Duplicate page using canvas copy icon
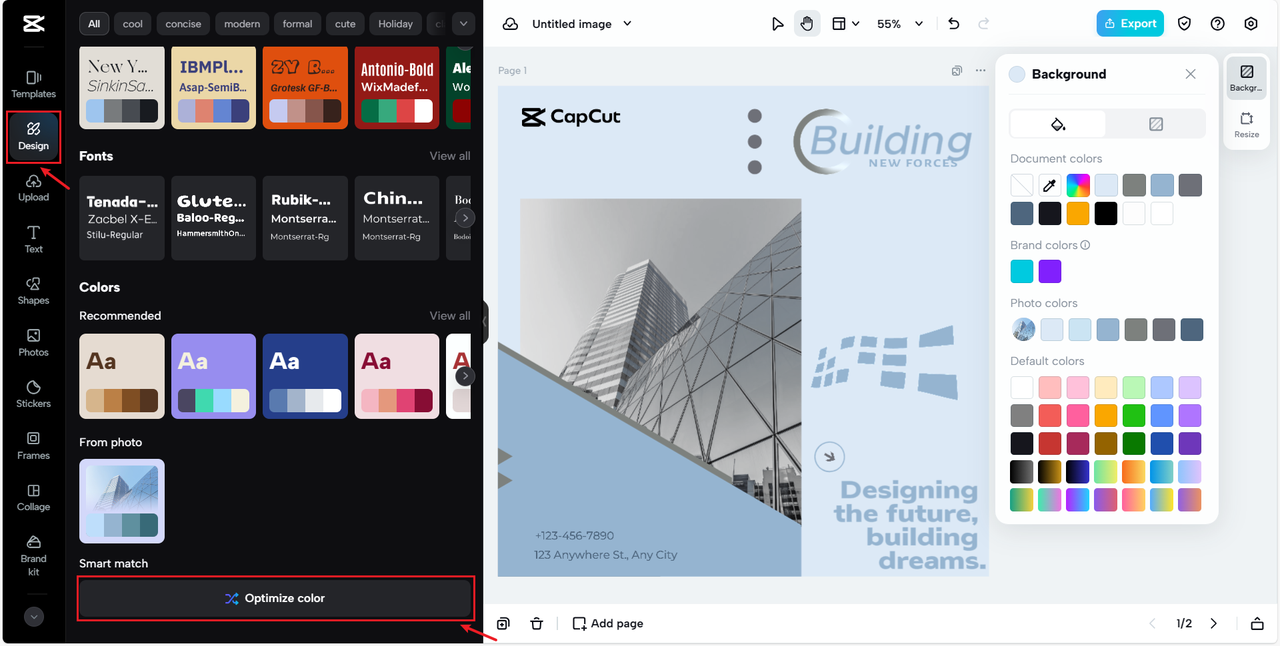This screenshot has height=646, width=1280. 957,70
